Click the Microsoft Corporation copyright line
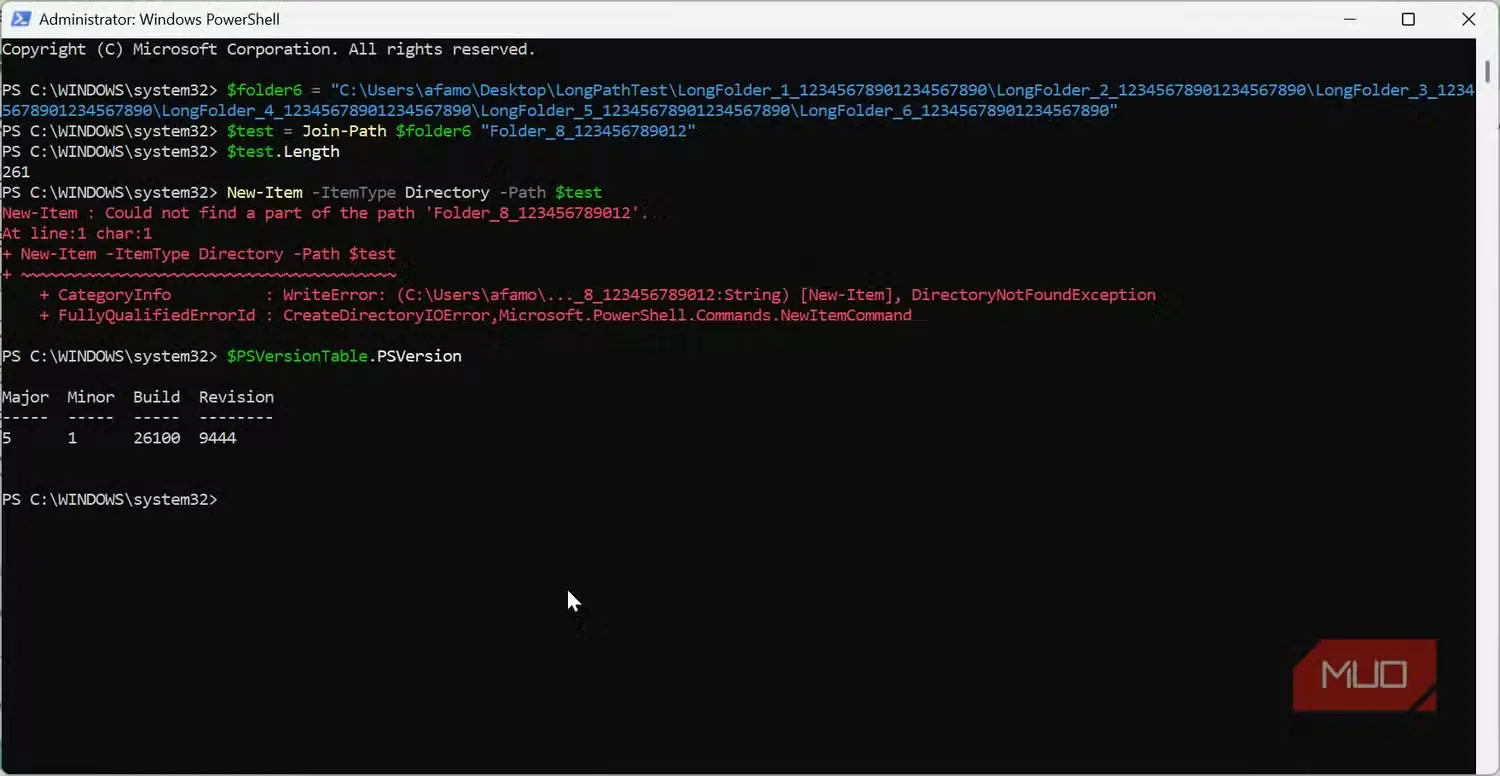 click(x=268, y=49)
